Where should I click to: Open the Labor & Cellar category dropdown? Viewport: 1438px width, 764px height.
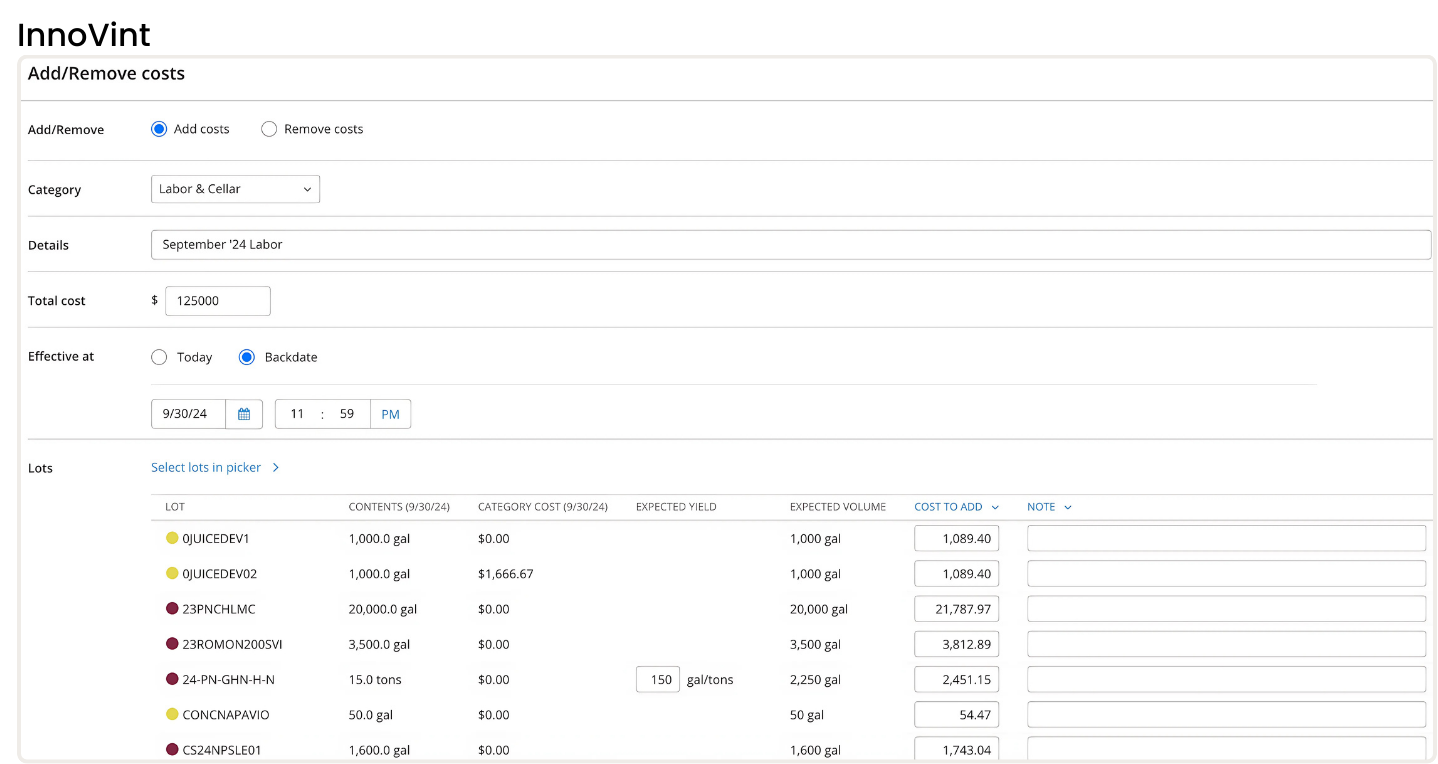pyautogui.click(x=235, y=189)
